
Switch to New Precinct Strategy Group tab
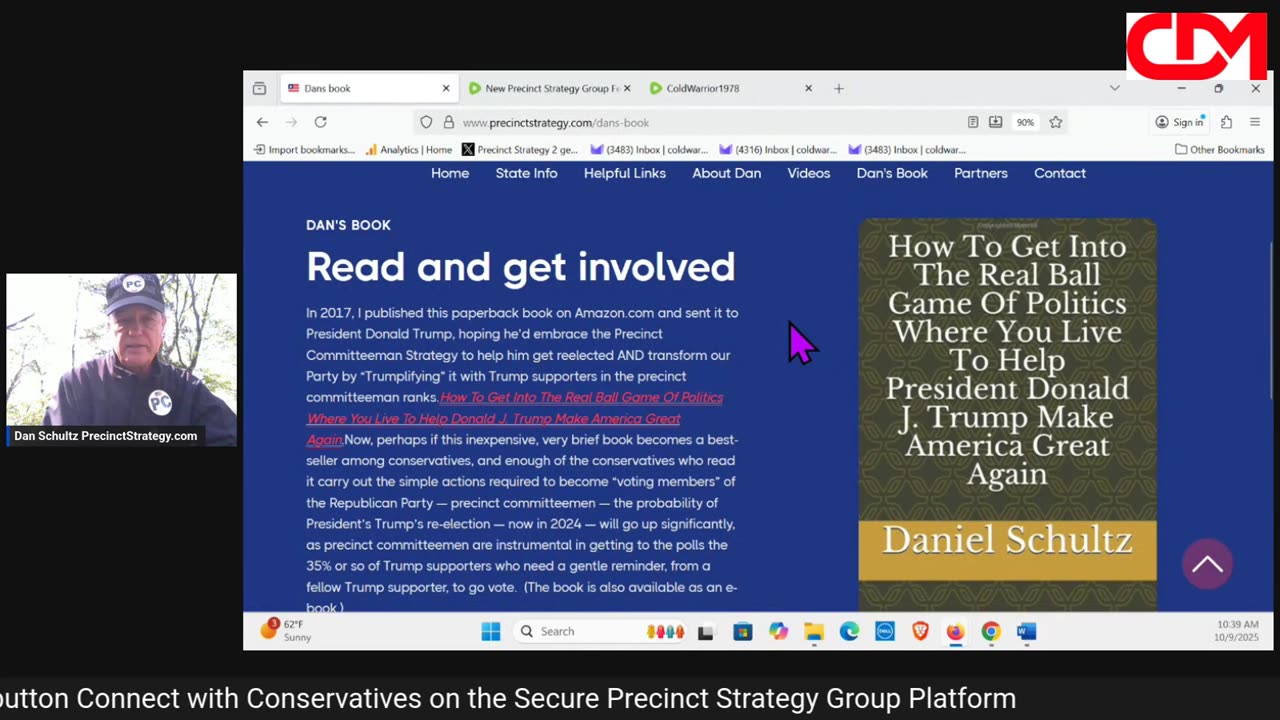(548, 88)
